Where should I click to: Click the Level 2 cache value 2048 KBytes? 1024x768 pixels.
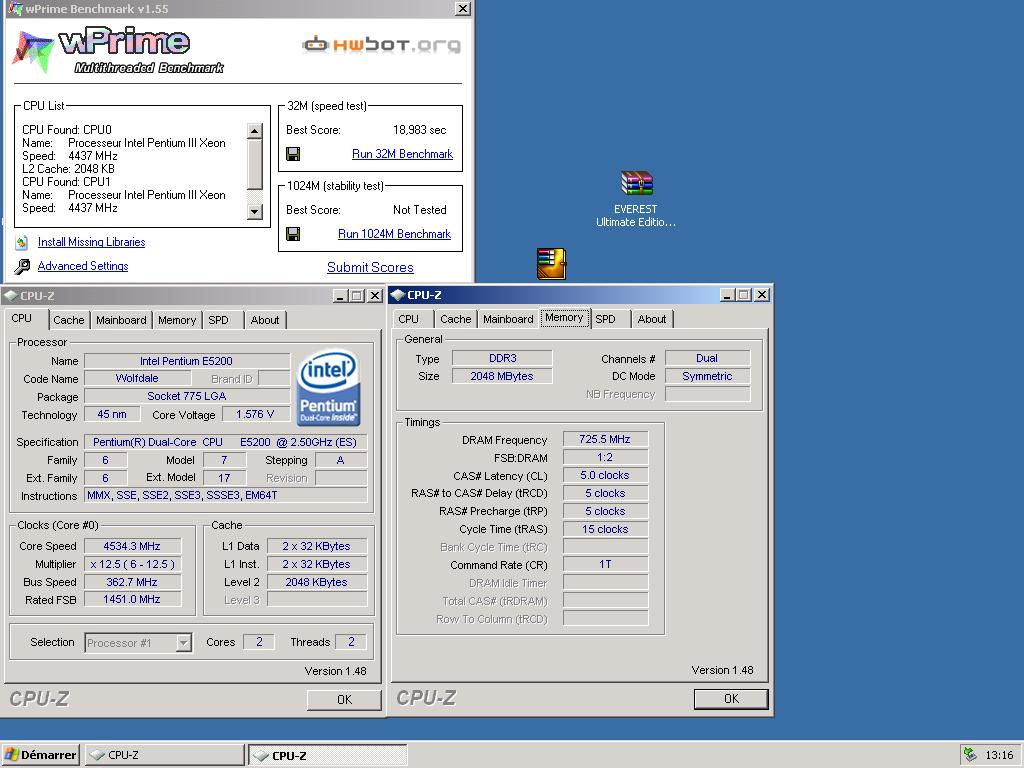[x=317, y=582]
